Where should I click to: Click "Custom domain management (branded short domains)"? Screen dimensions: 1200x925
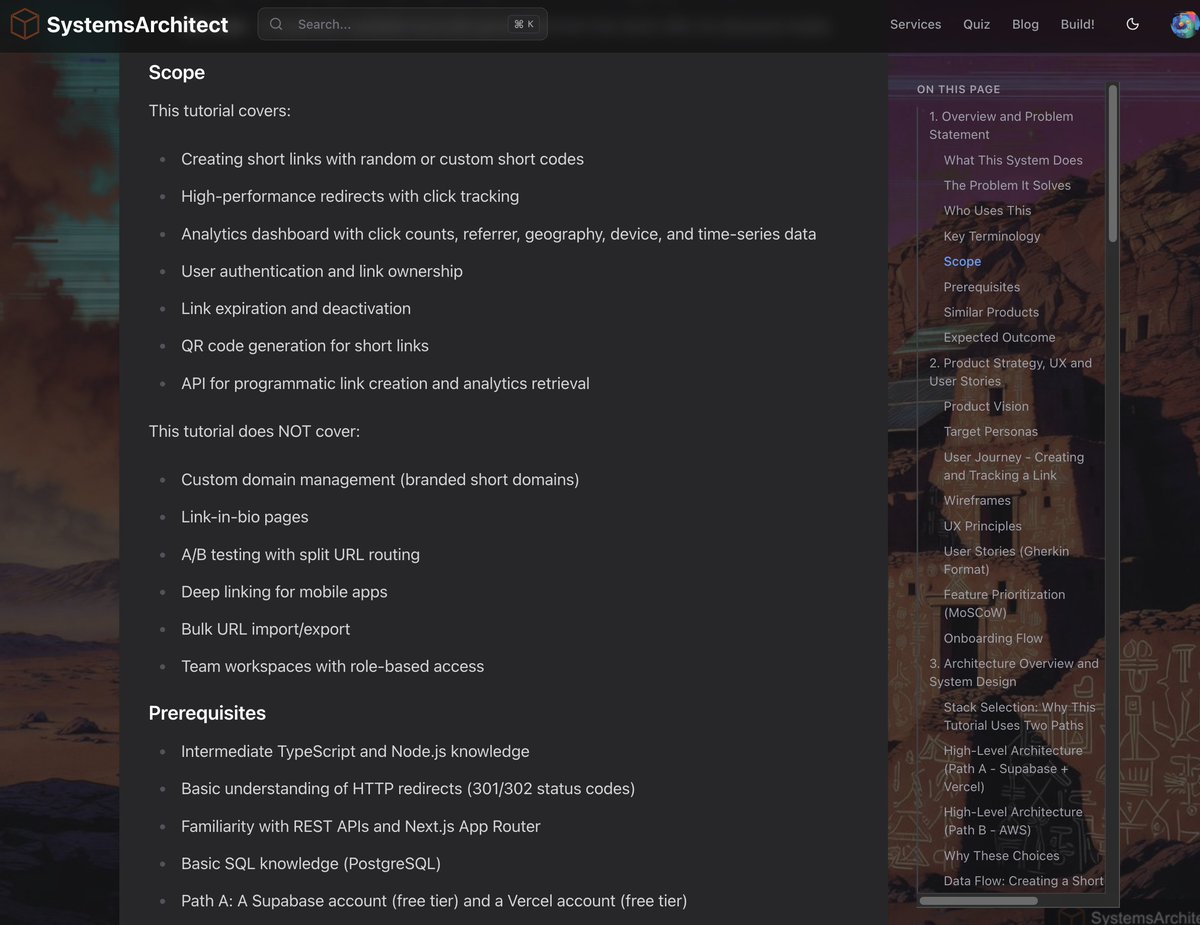tap(380, 479)
